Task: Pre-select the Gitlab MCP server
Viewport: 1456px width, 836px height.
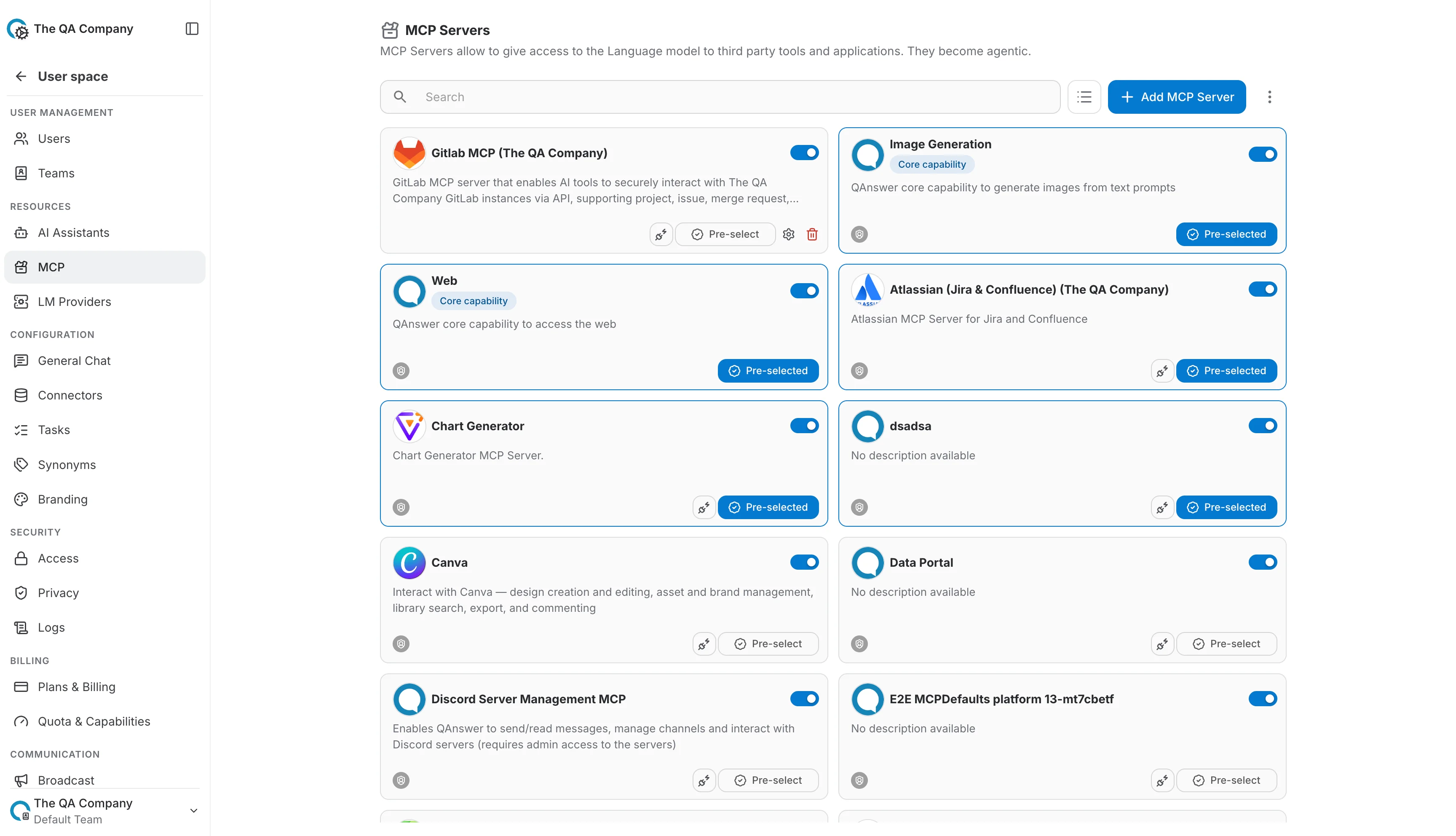Action: [725, 234]
